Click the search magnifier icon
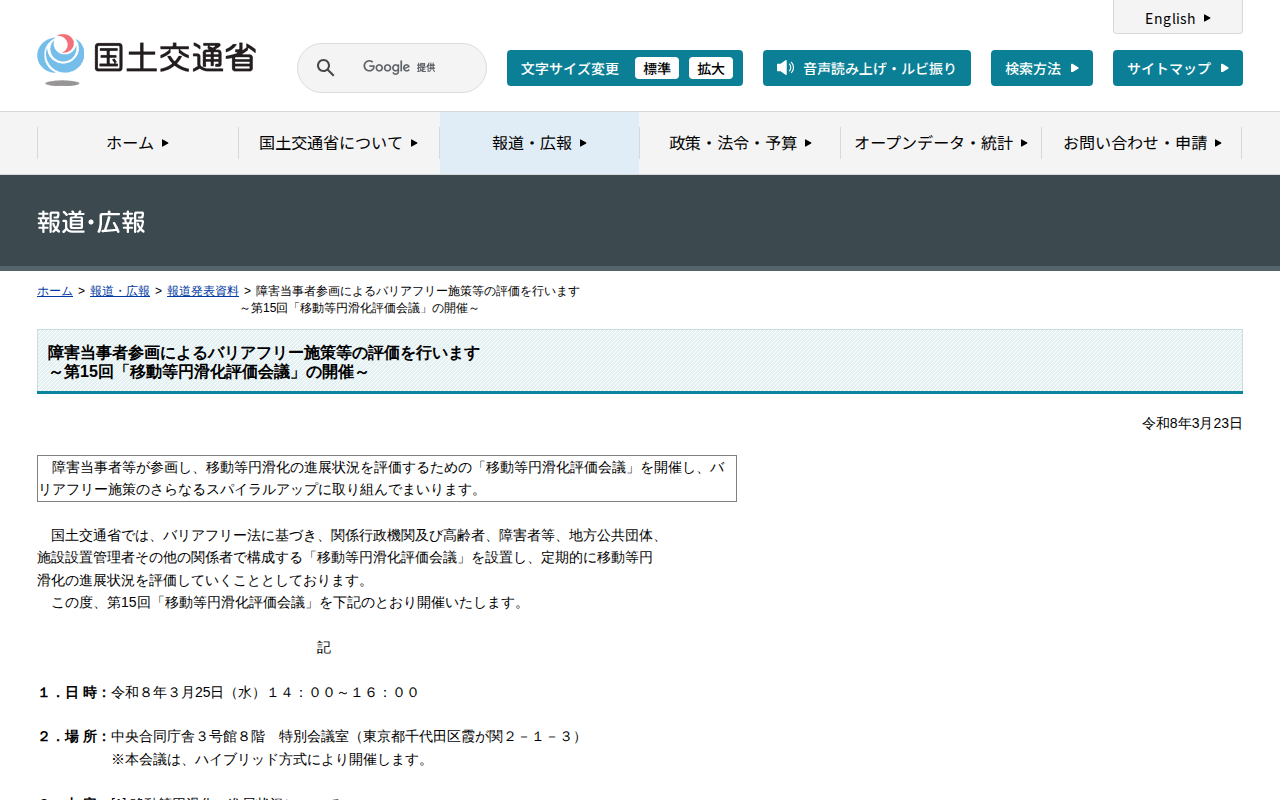The width and height of the screenshot is (1280, 800). click(x=326, y=68)
